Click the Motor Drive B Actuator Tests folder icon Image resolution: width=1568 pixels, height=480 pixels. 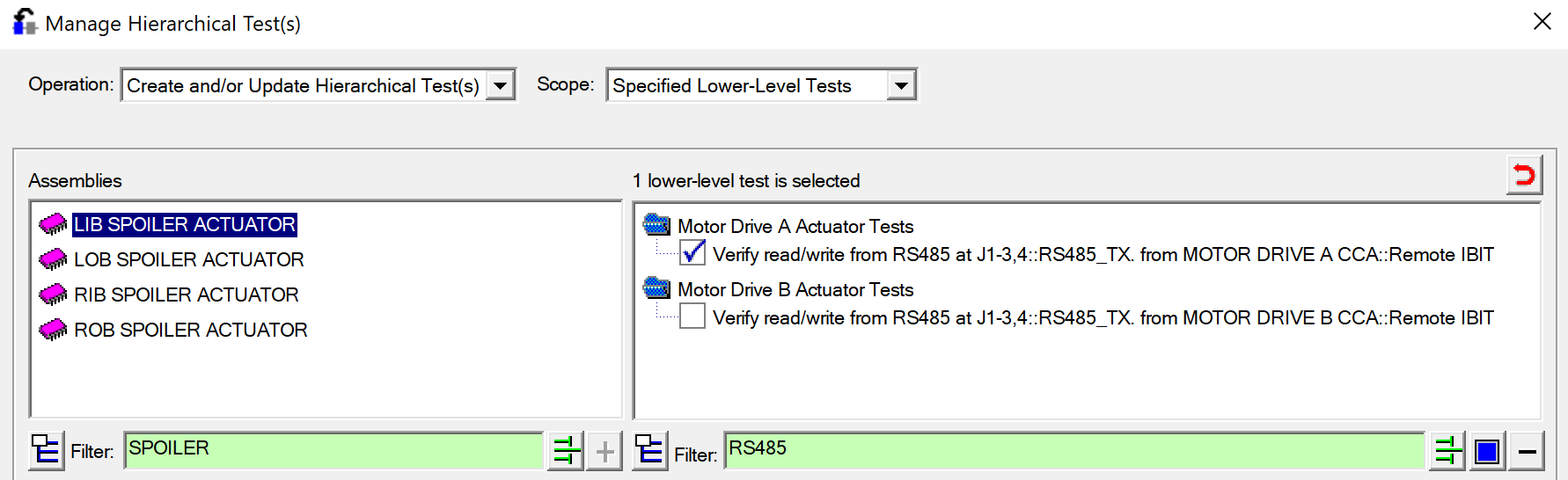pyautogui.click(x=656, y=288)
